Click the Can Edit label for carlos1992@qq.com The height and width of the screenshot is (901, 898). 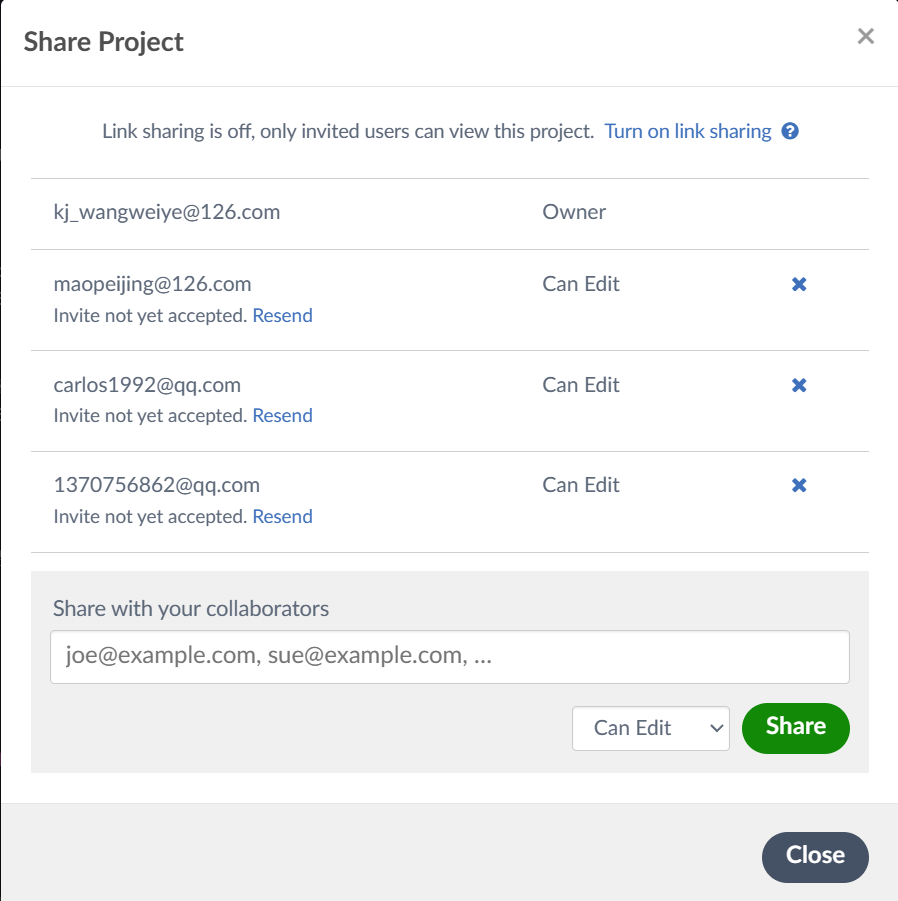tap(581, 385)
